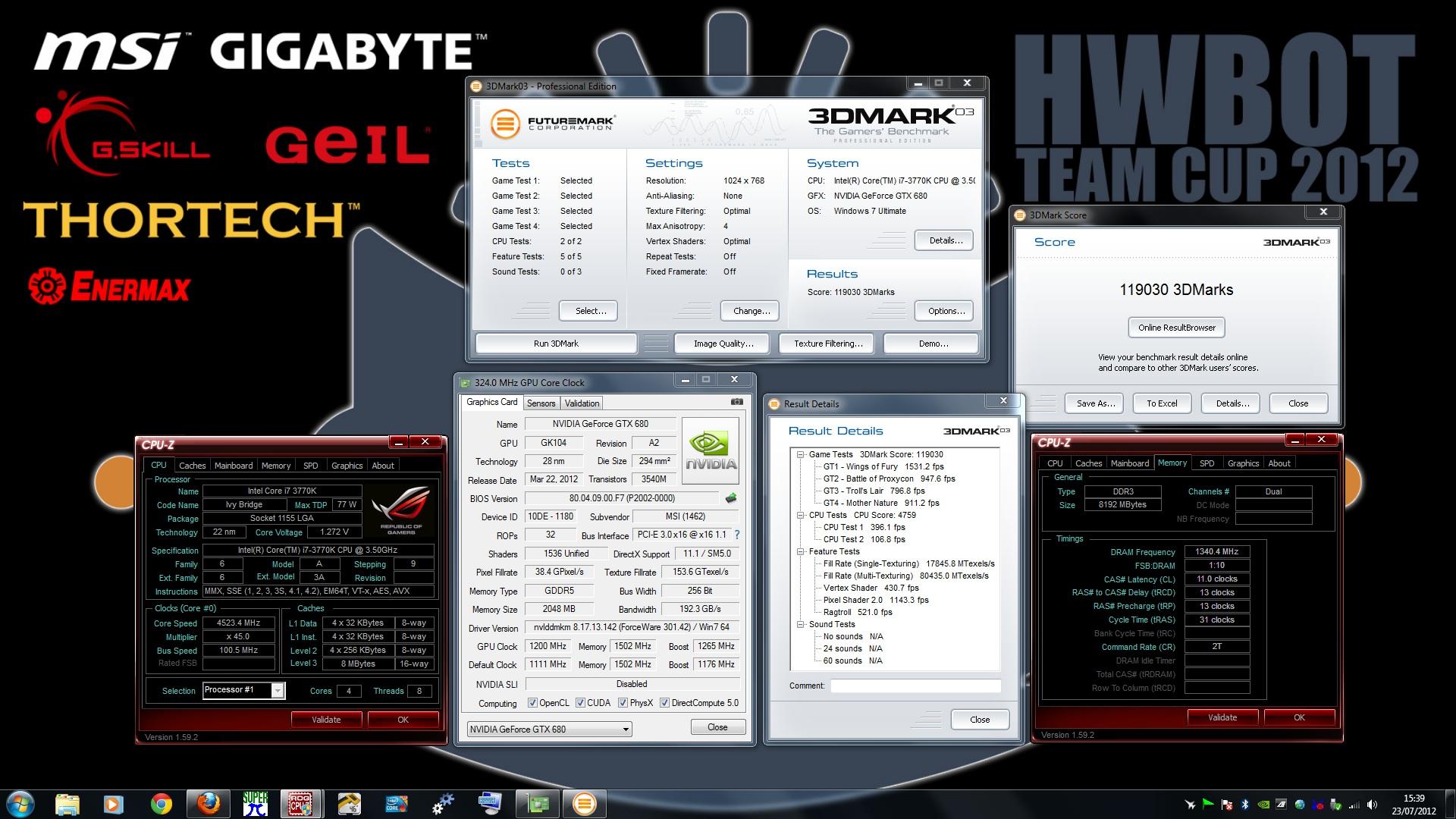Open the taskbar clock showing 15:39

click(x=1414, y=805)
